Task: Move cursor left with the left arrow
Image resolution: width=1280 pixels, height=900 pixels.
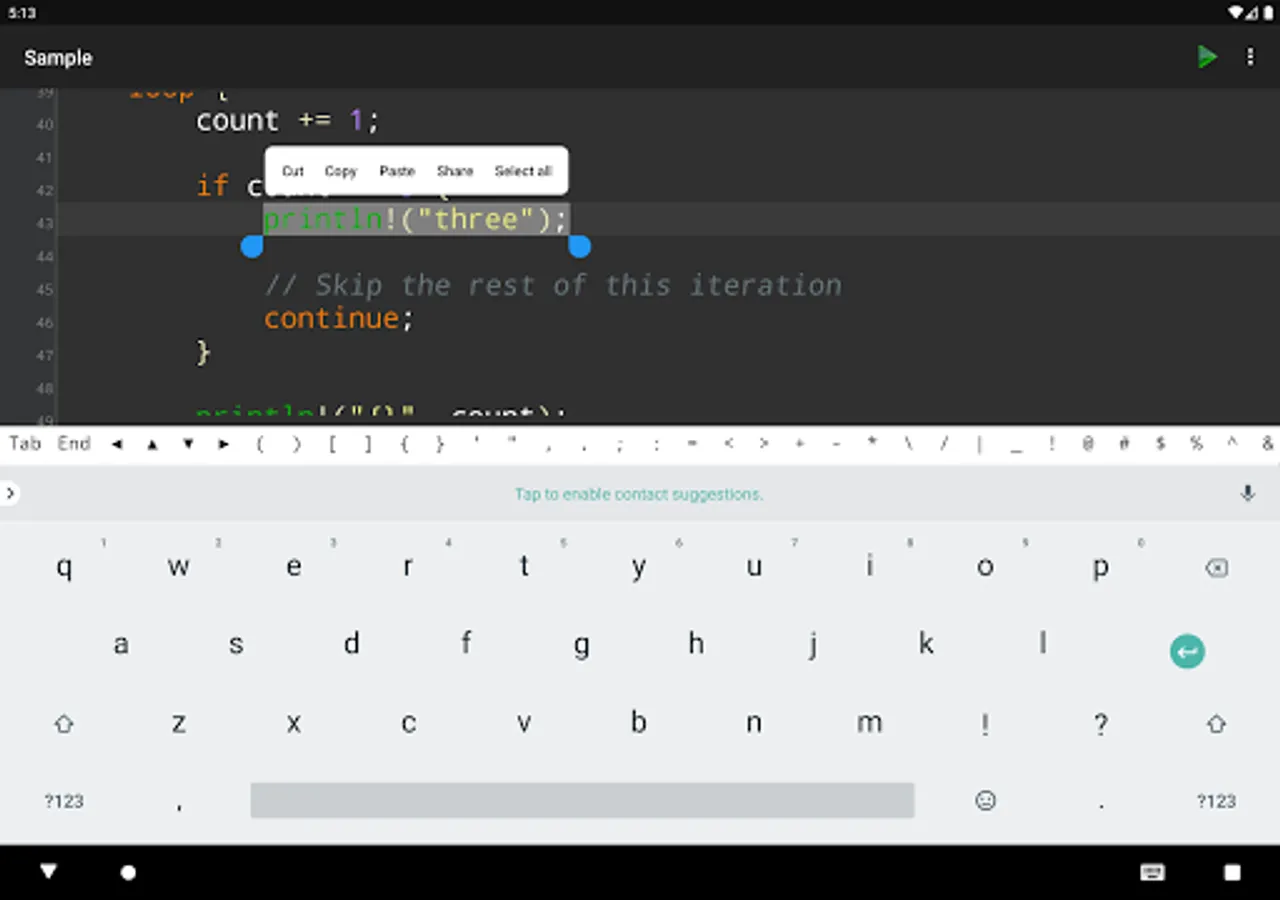Action: [117, 444]
